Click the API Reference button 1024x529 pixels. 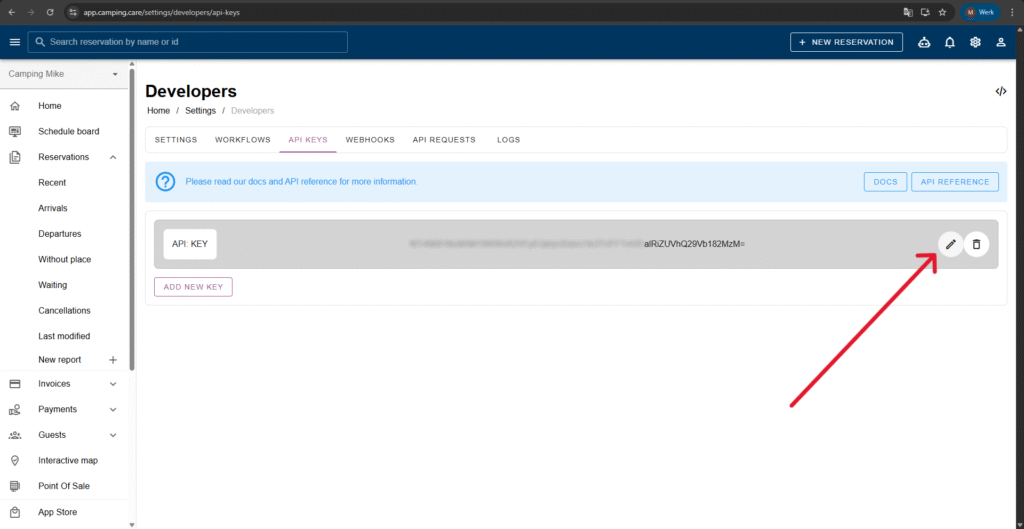point(955,182)
